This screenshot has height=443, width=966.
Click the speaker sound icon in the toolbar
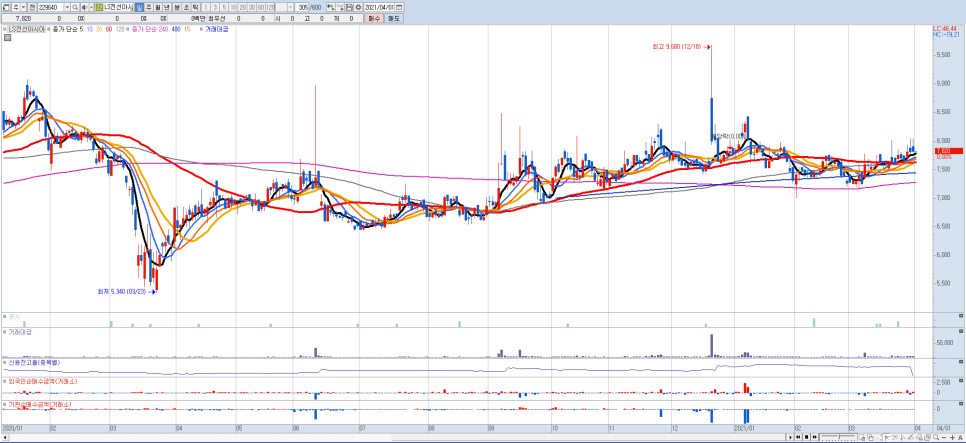tap(84, 7)
